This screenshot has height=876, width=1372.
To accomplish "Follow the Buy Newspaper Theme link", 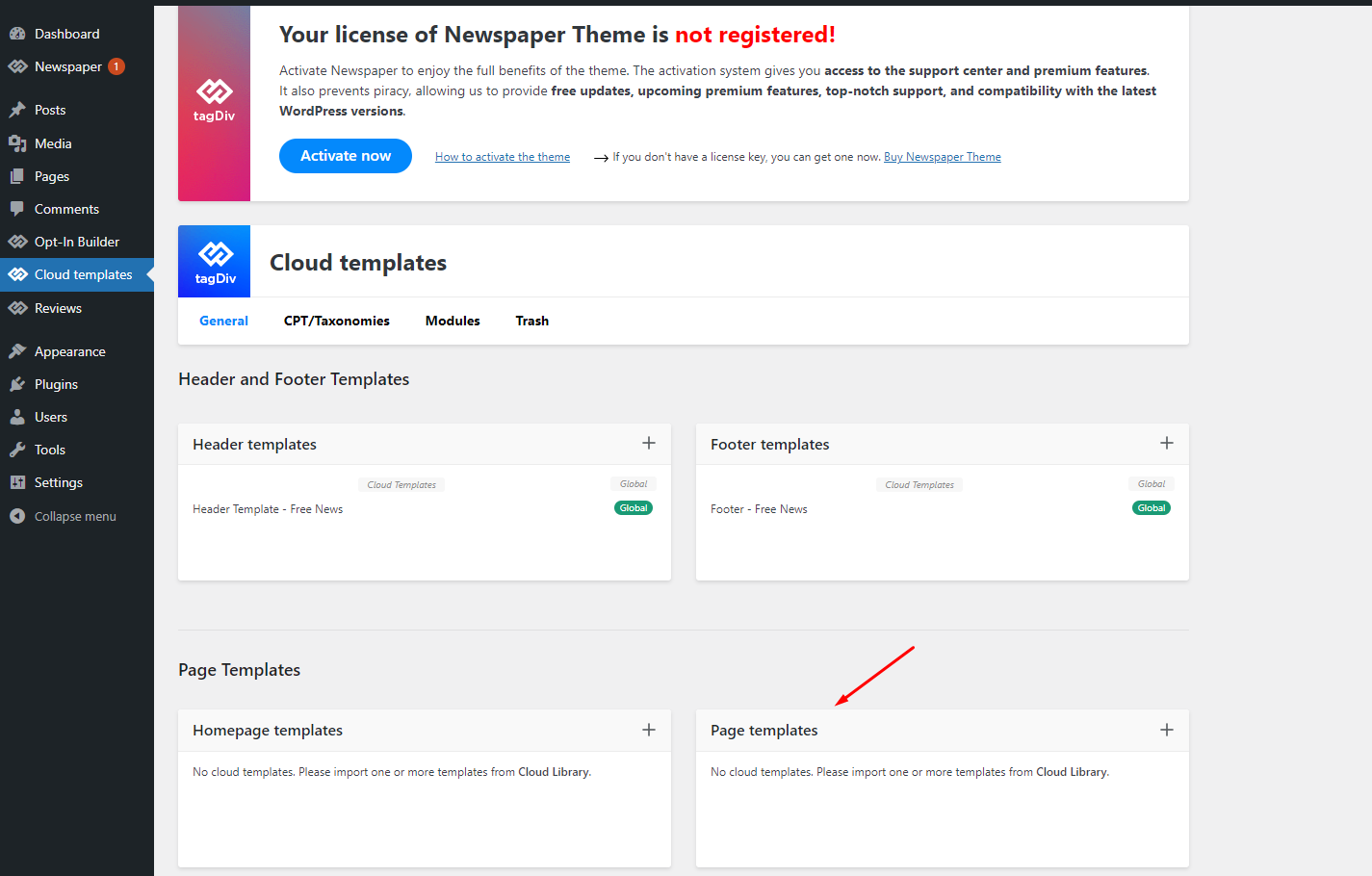I will pos(943,157).
